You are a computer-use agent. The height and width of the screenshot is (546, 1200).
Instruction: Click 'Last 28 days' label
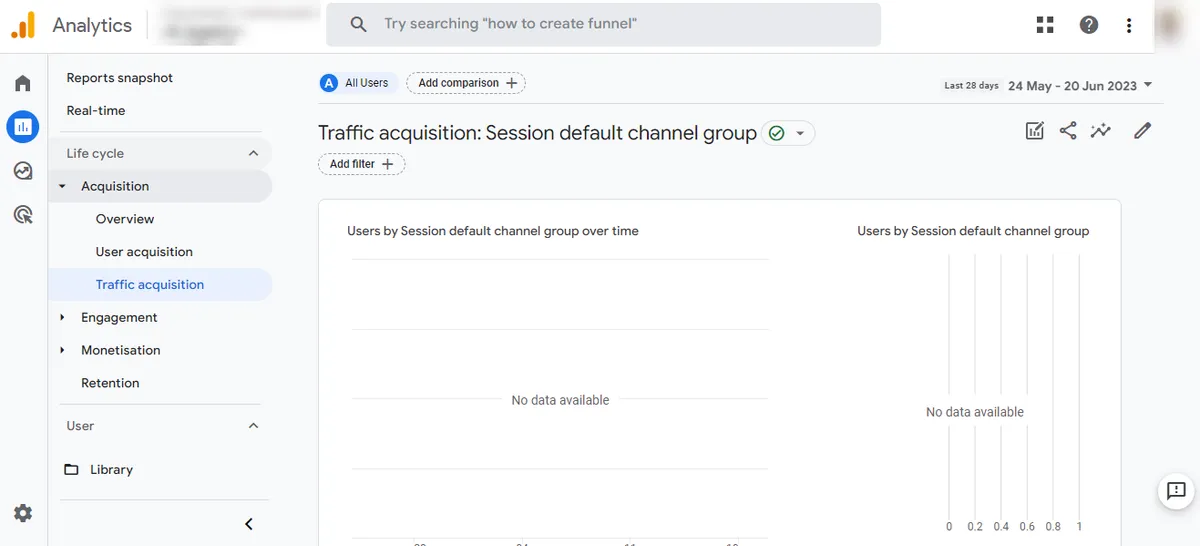pyautogui.click(x=971, y=86)
